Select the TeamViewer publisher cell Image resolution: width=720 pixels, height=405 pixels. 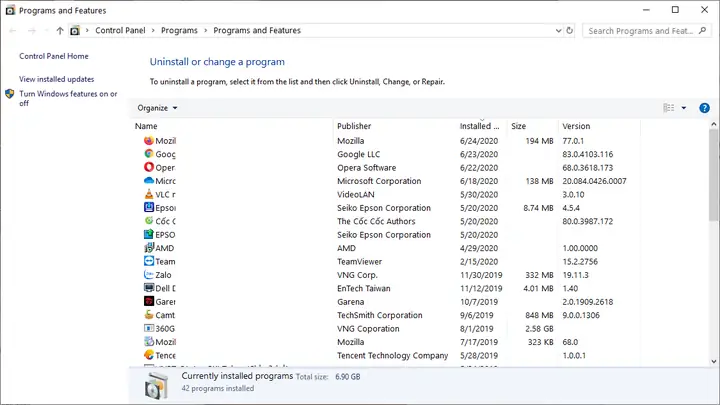coord(360,261)
